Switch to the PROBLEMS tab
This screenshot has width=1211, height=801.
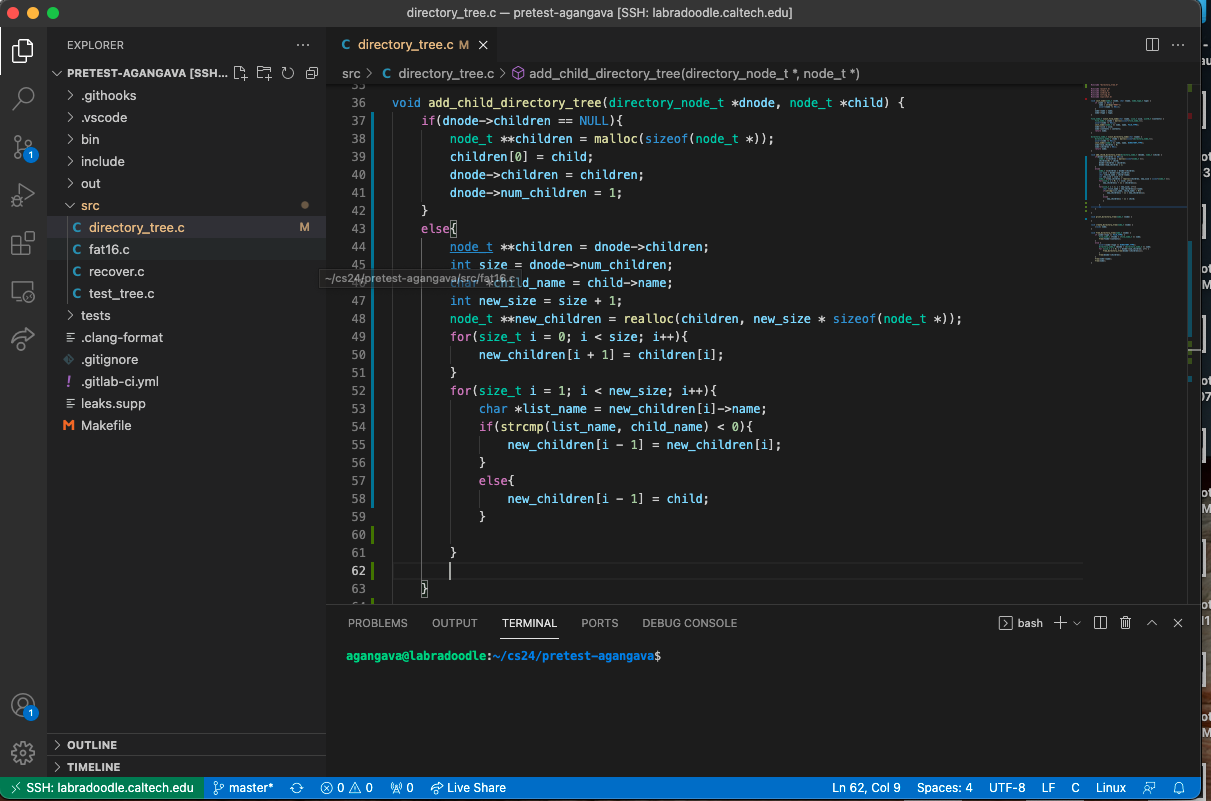377,623
